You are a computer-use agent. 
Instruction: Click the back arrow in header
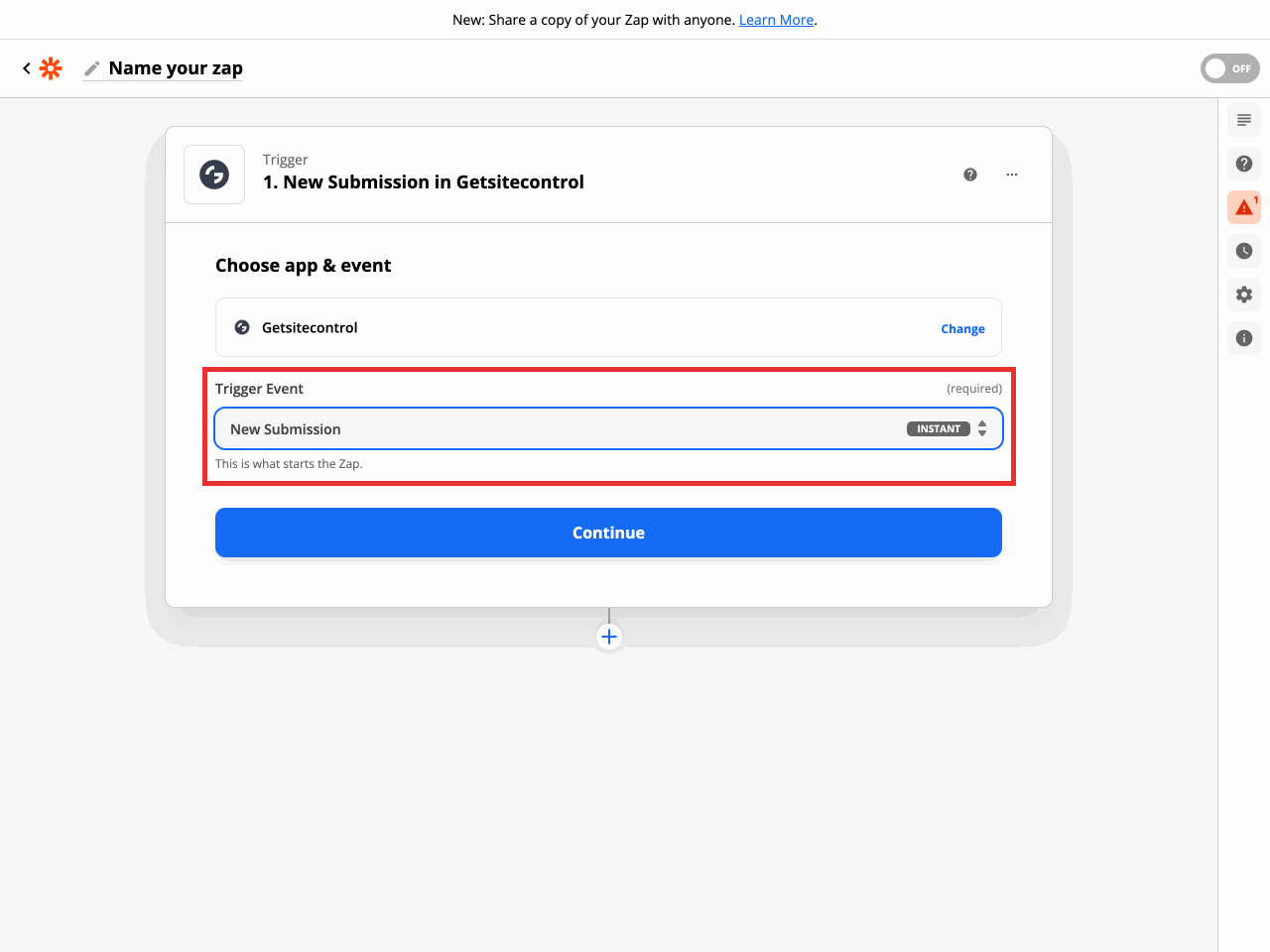coord(27,68)
